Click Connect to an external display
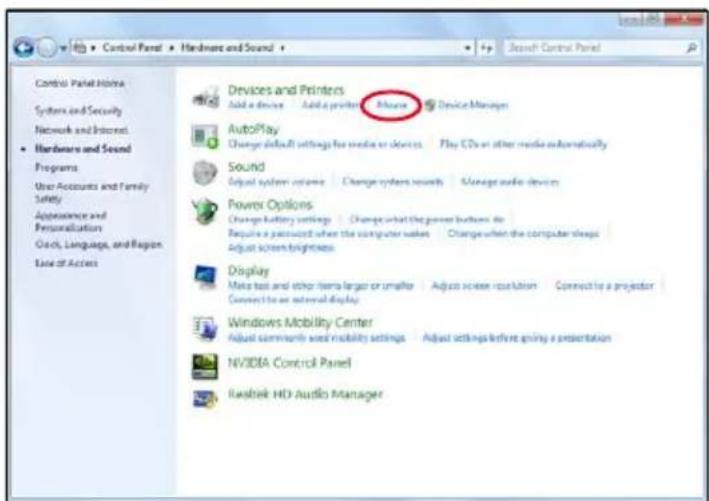709x501 pixels. click(293, 299)
